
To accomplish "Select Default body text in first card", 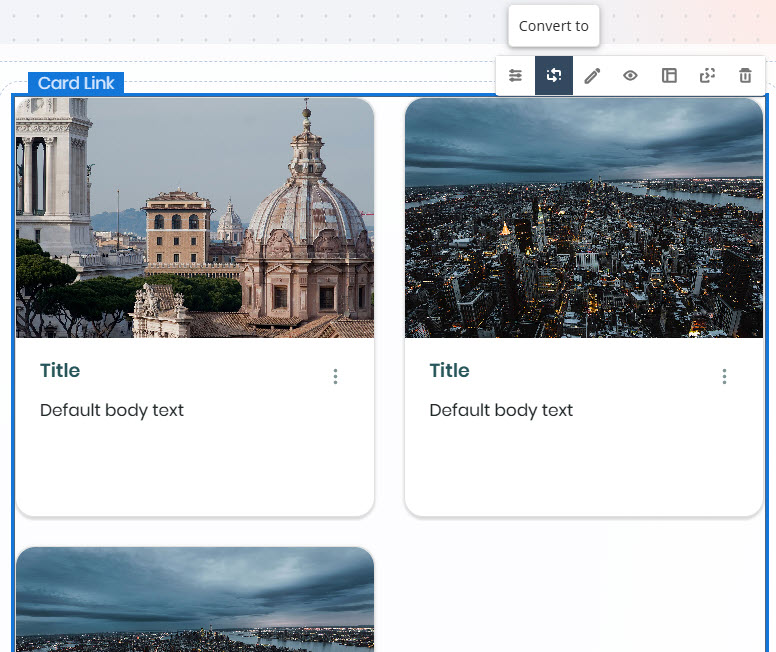I will tap(112, 410).
